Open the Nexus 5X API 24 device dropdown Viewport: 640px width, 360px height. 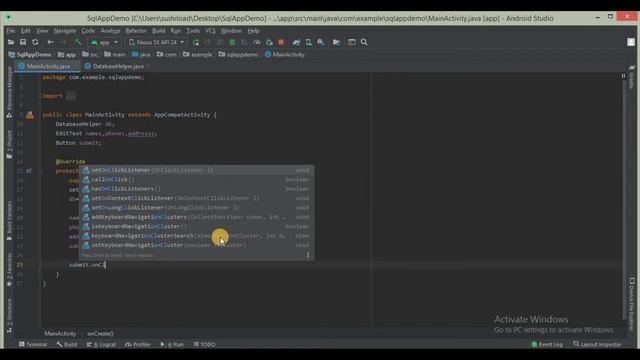157,42
